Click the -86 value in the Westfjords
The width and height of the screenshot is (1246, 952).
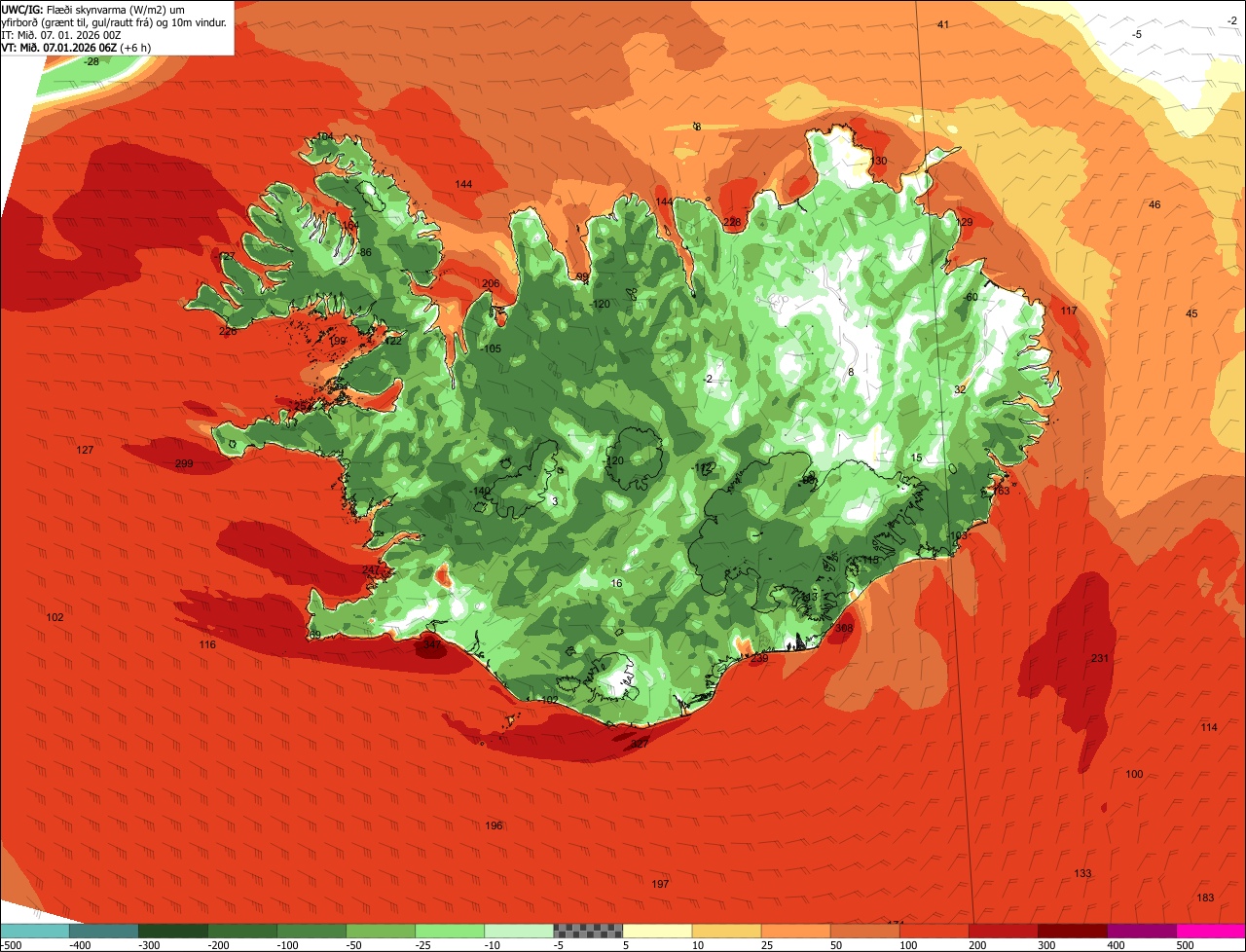click(x=364, y=252)
